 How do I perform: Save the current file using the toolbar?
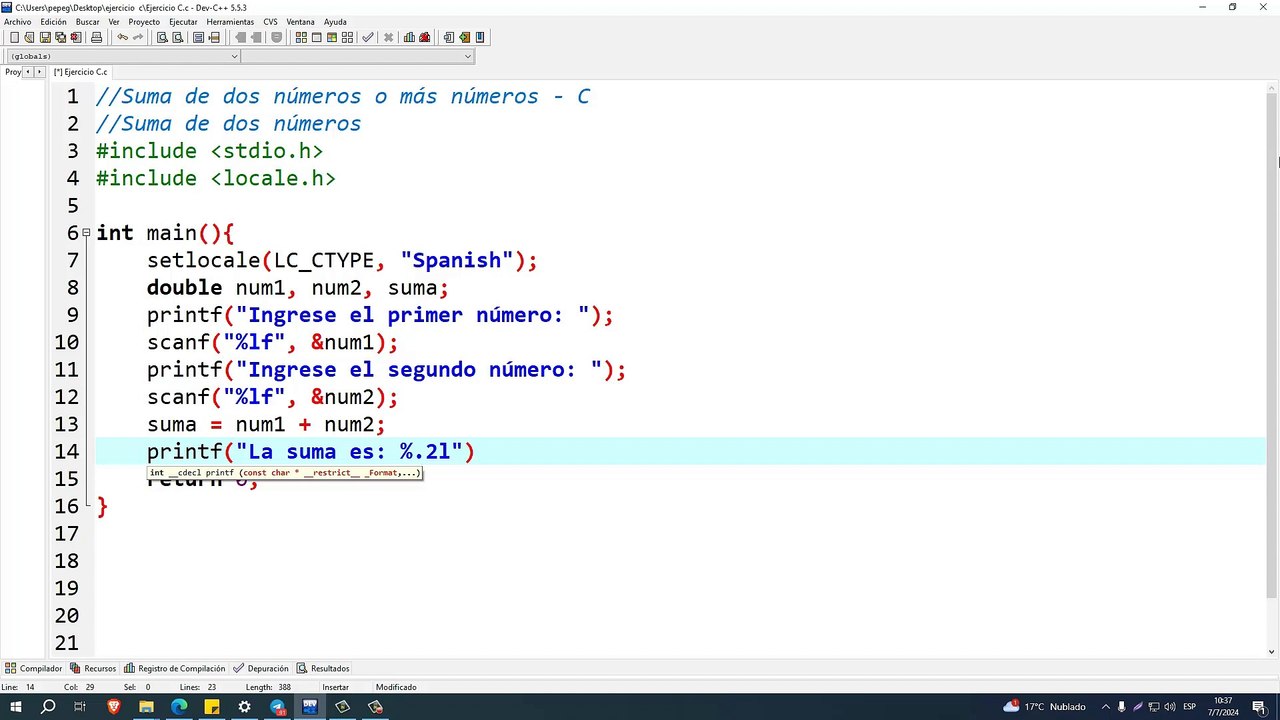coord(45,38)
